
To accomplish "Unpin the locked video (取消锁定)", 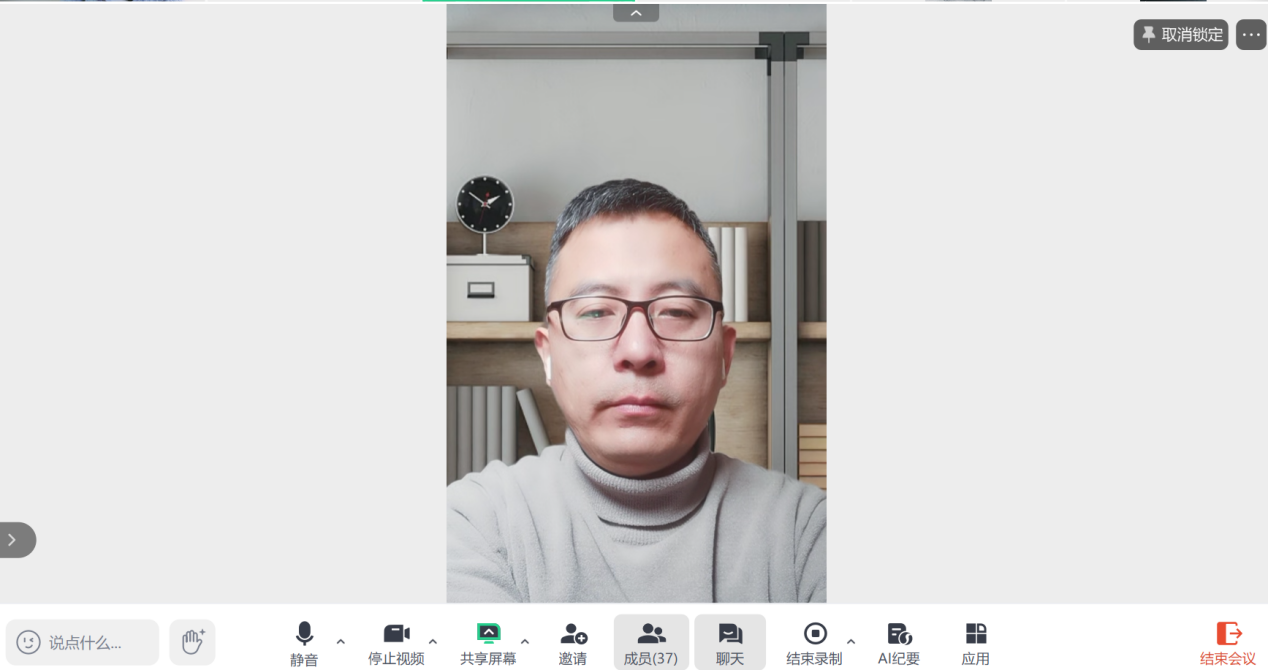I will (x=1180, y=34).
